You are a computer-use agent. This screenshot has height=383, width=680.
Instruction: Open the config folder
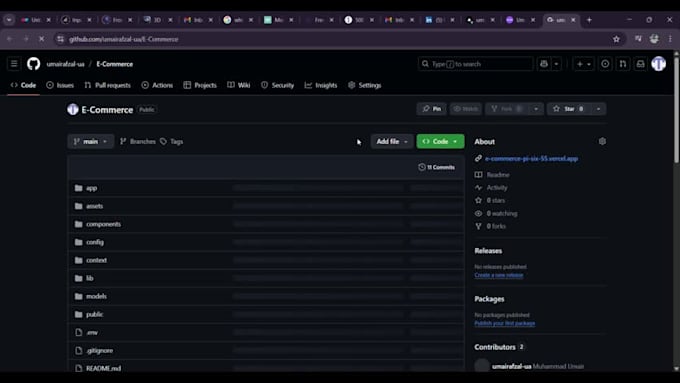[x=95, y=242]
